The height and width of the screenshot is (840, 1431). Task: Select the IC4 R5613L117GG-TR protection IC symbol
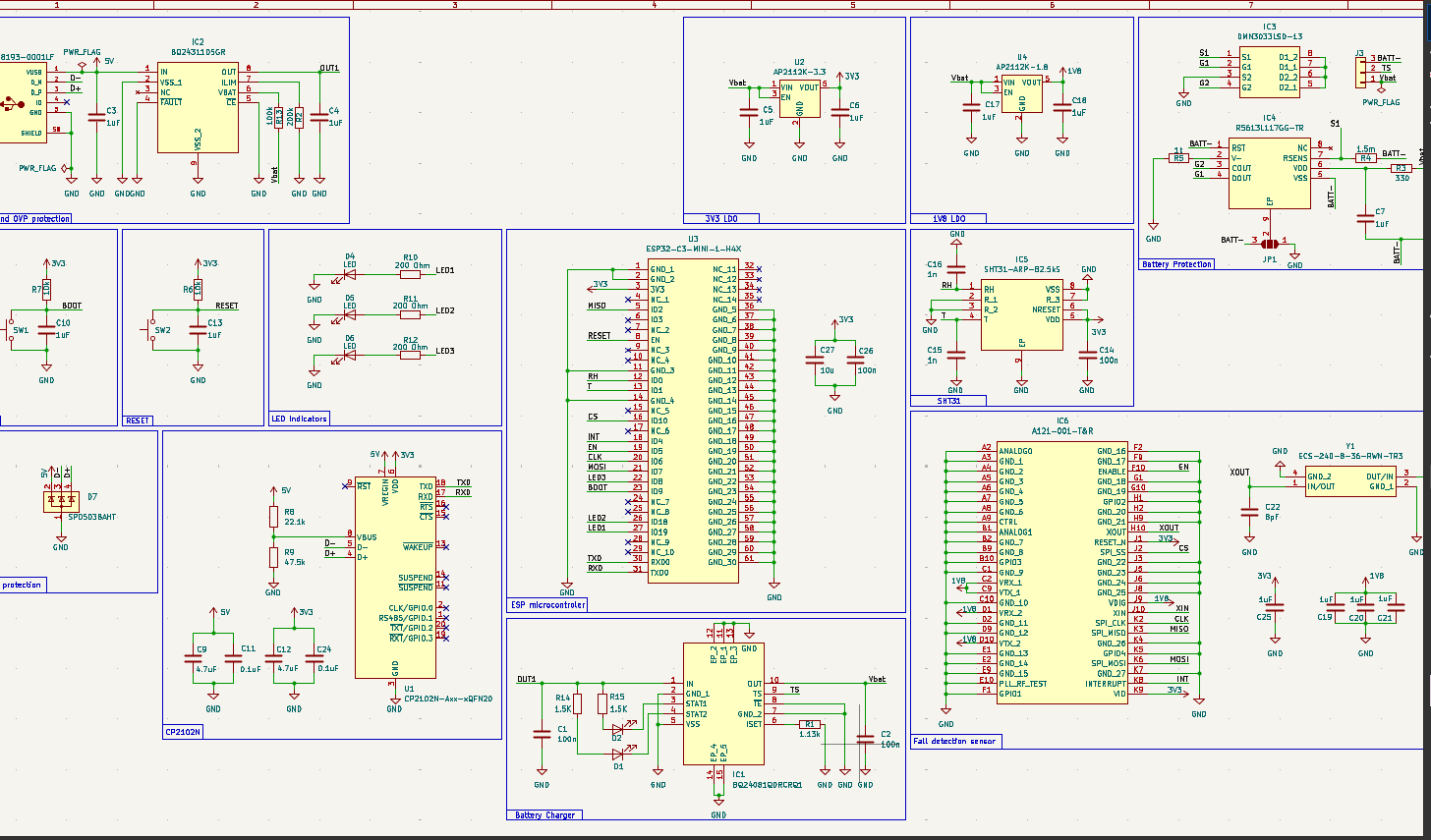(1269, 172)
